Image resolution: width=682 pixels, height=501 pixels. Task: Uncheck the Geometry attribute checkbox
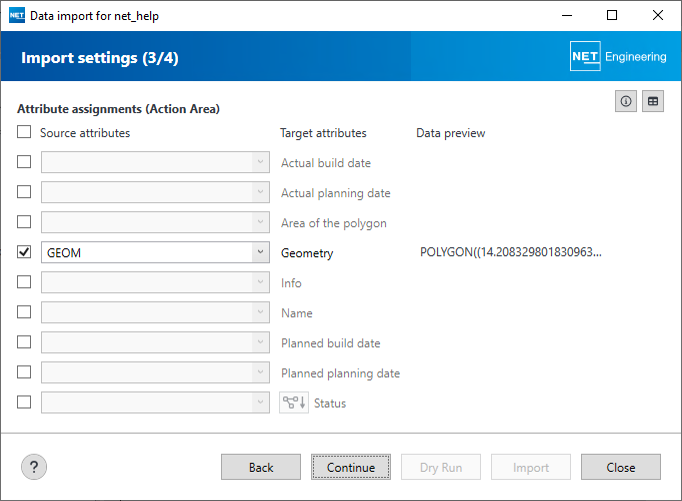pyautogui.click(x=24, y=253)
